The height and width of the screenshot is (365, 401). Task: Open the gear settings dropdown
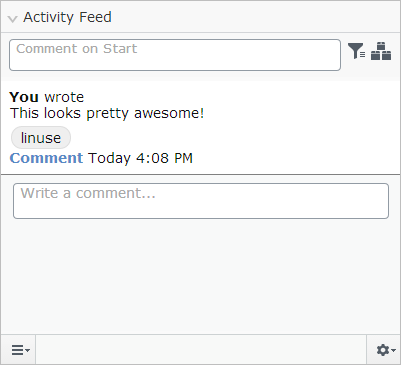pos(384,350)
